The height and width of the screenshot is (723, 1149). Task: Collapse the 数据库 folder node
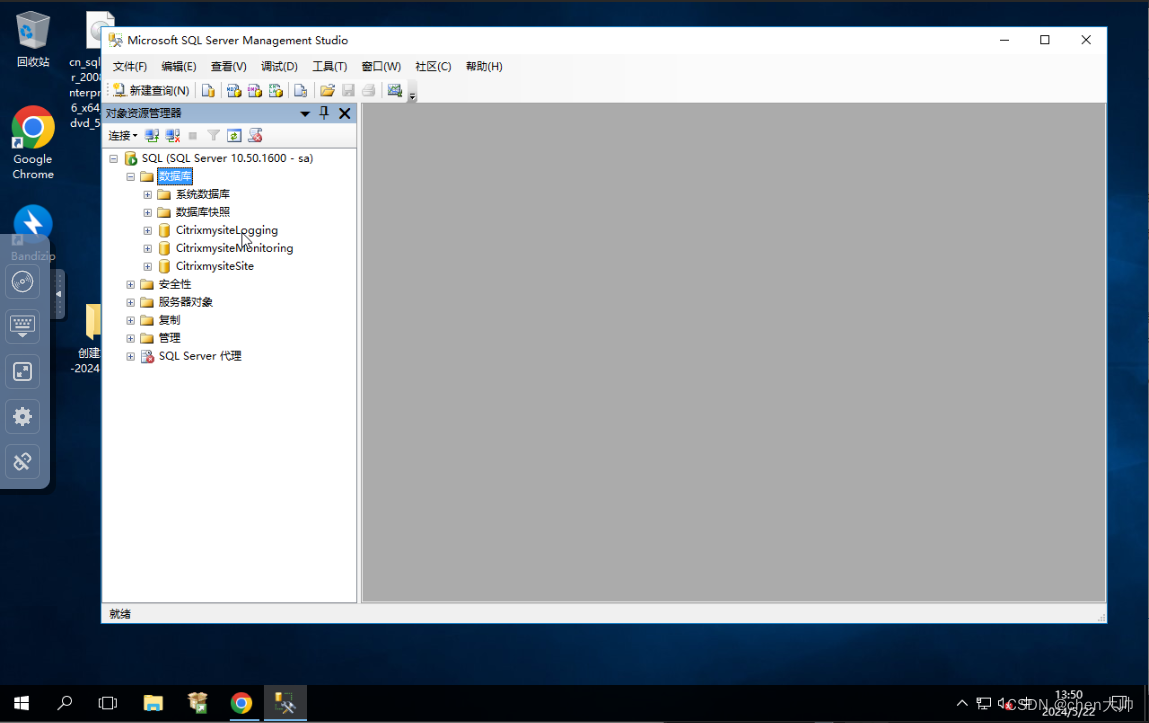click(130, 177)
